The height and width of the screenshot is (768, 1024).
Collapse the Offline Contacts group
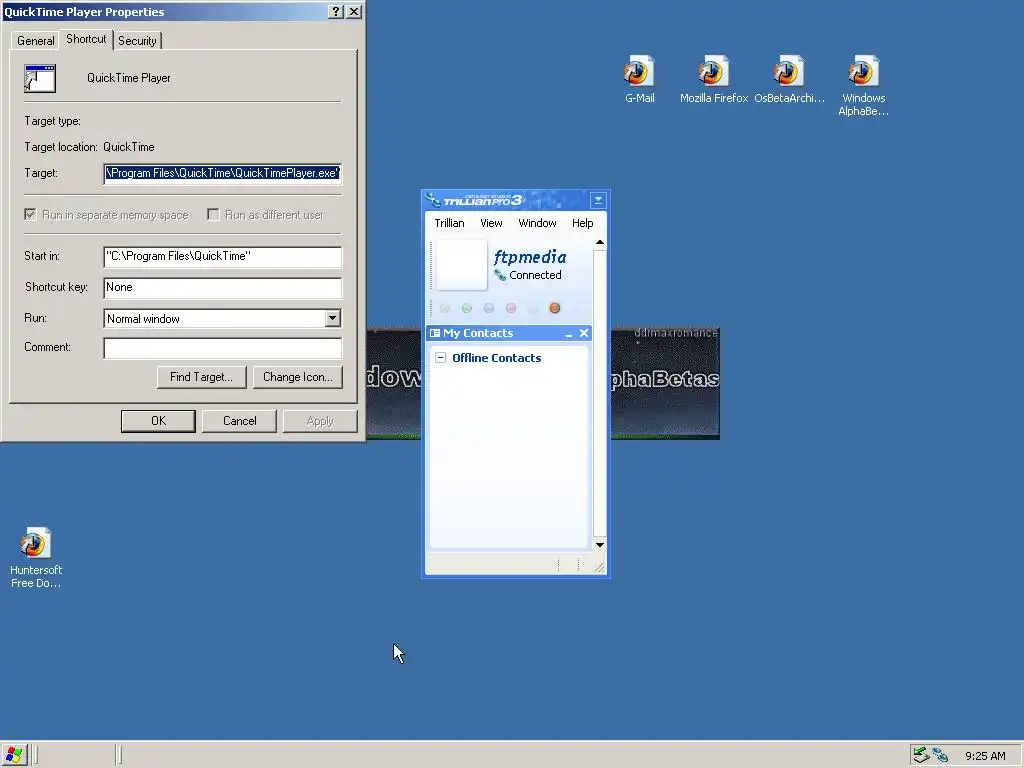tap(441, 357)
